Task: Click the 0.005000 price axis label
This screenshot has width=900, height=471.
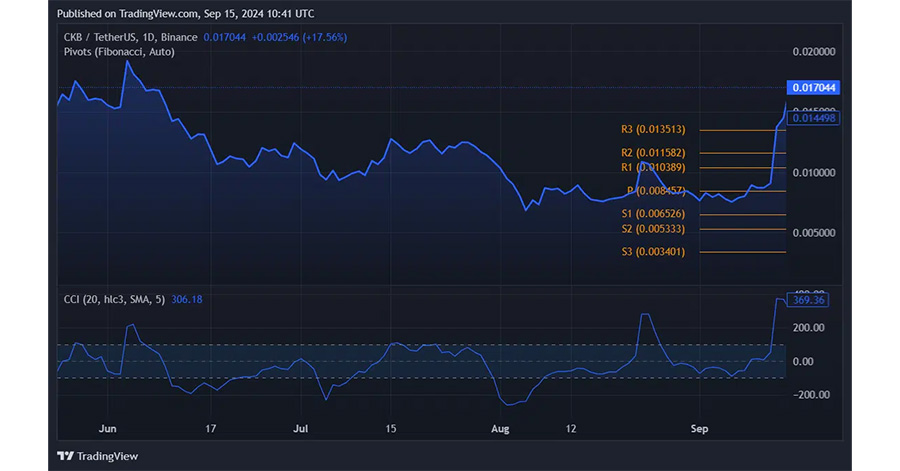Action: click(814, 233)
